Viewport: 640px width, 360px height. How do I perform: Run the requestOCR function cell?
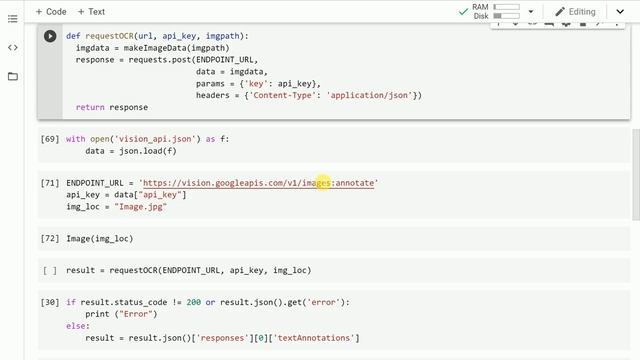coord(50,36)
